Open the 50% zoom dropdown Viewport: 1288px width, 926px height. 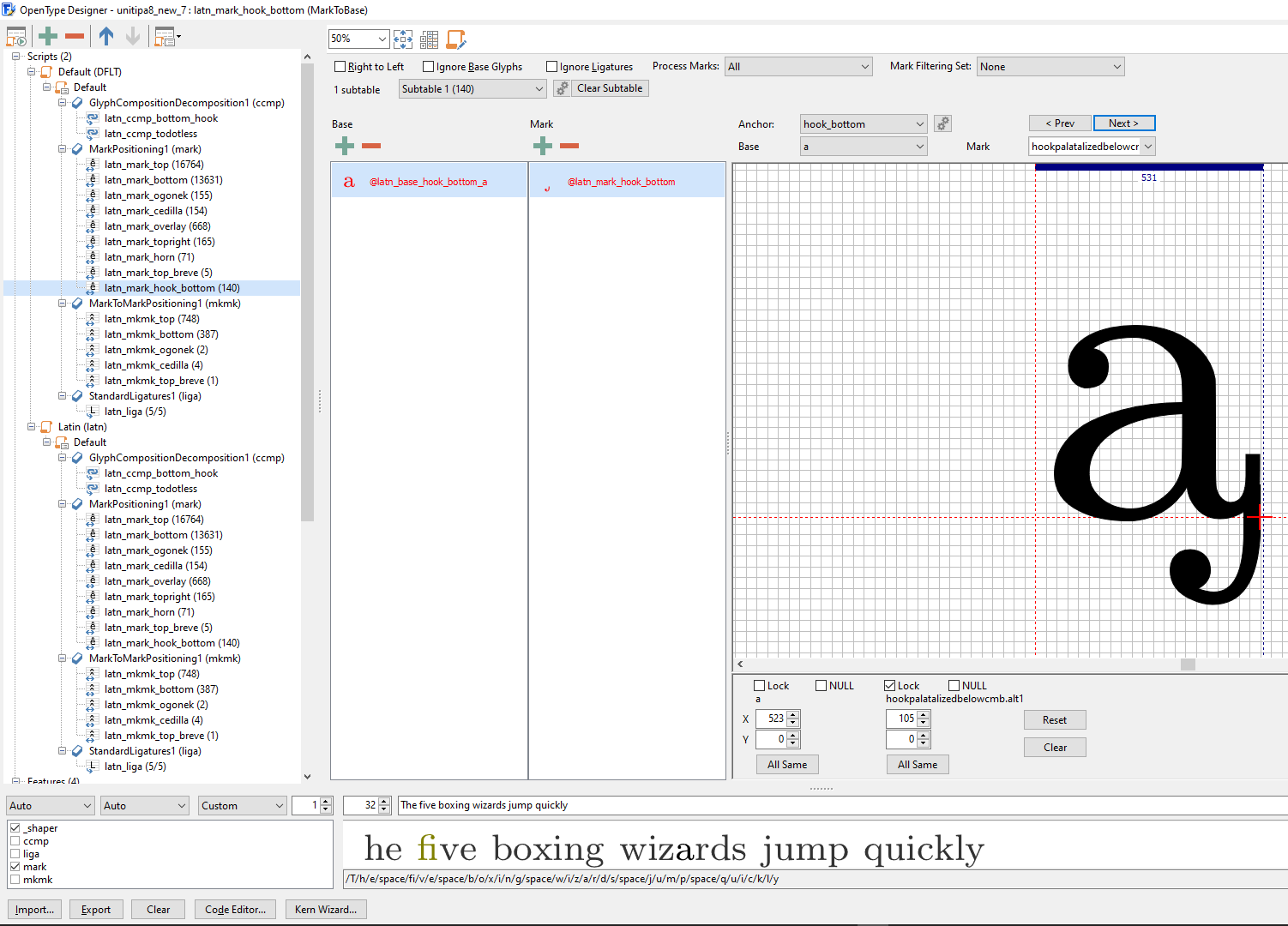click(x=358, y=39)
